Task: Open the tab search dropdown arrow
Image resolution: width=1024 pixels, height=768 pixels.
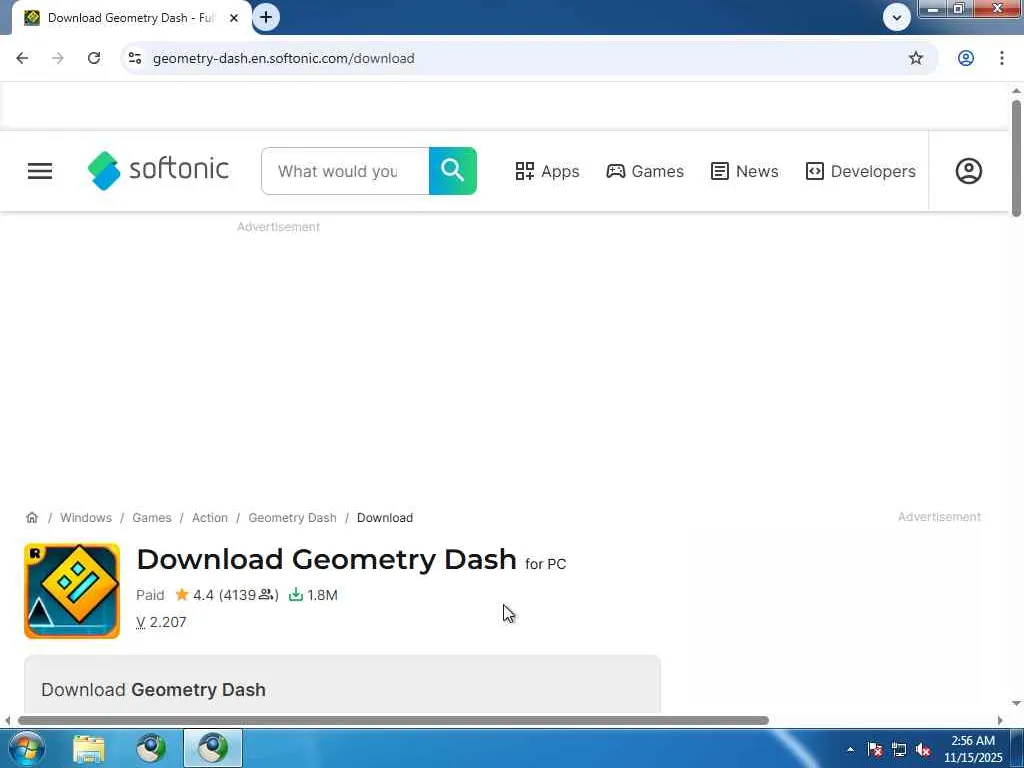Action: [x=897, y=18]
